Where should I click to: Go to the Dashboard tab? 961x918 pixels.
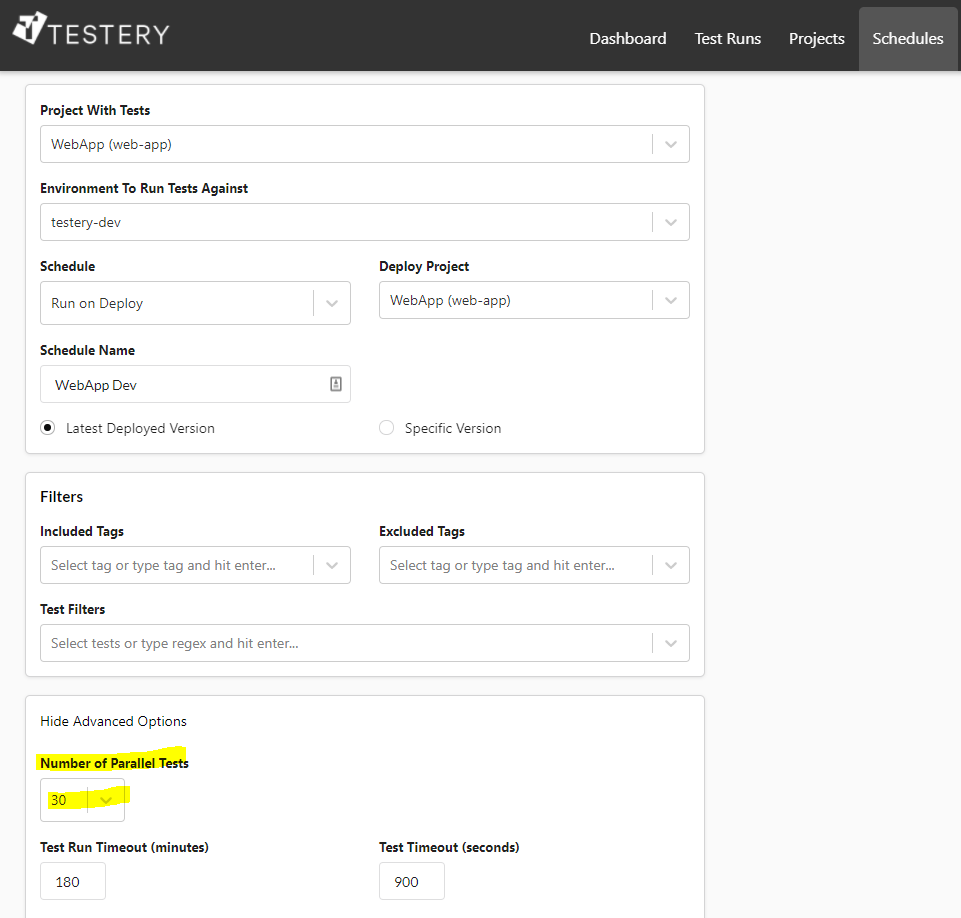point(627,39)
